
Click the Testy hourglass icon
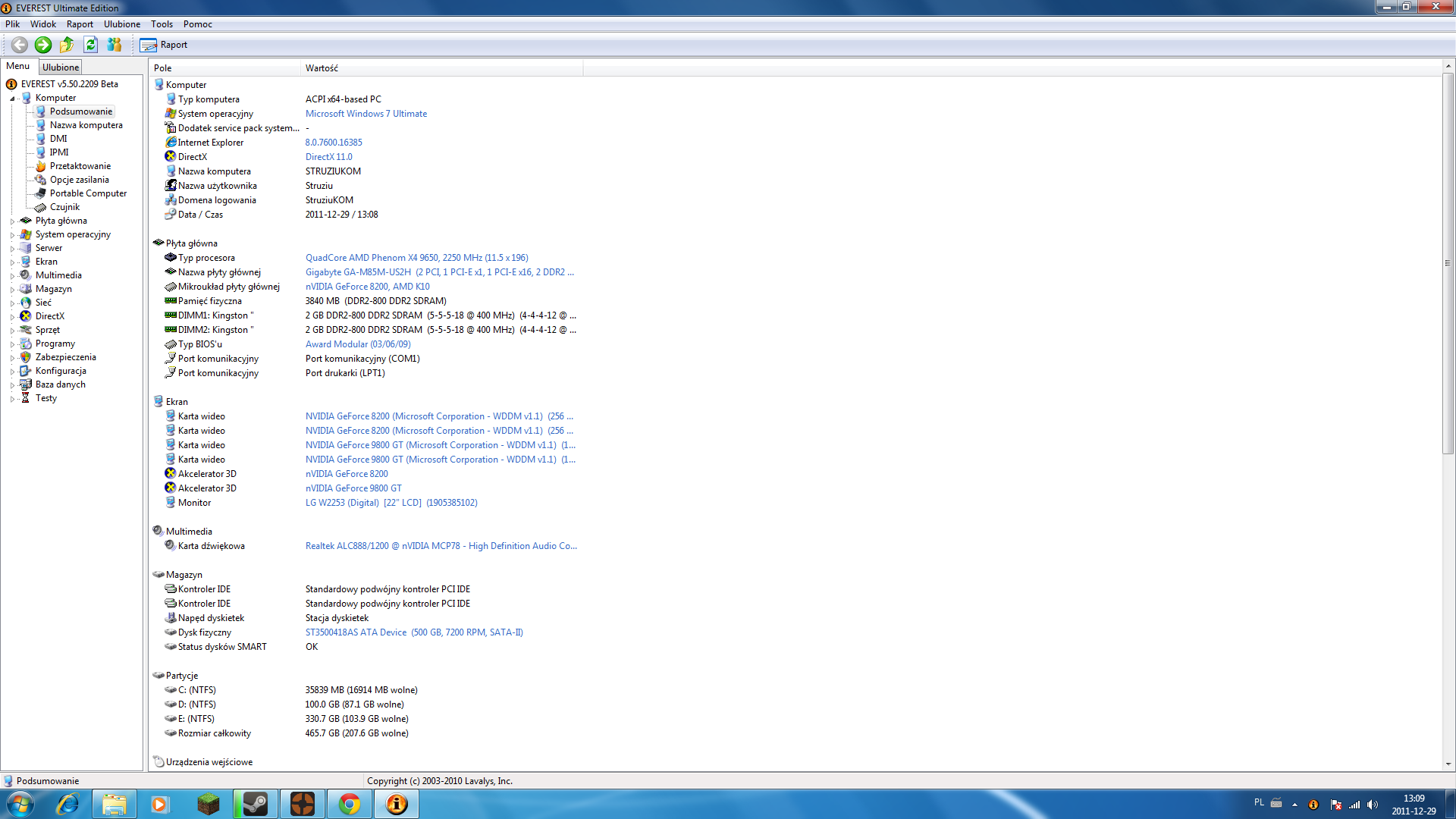point(26,398)
